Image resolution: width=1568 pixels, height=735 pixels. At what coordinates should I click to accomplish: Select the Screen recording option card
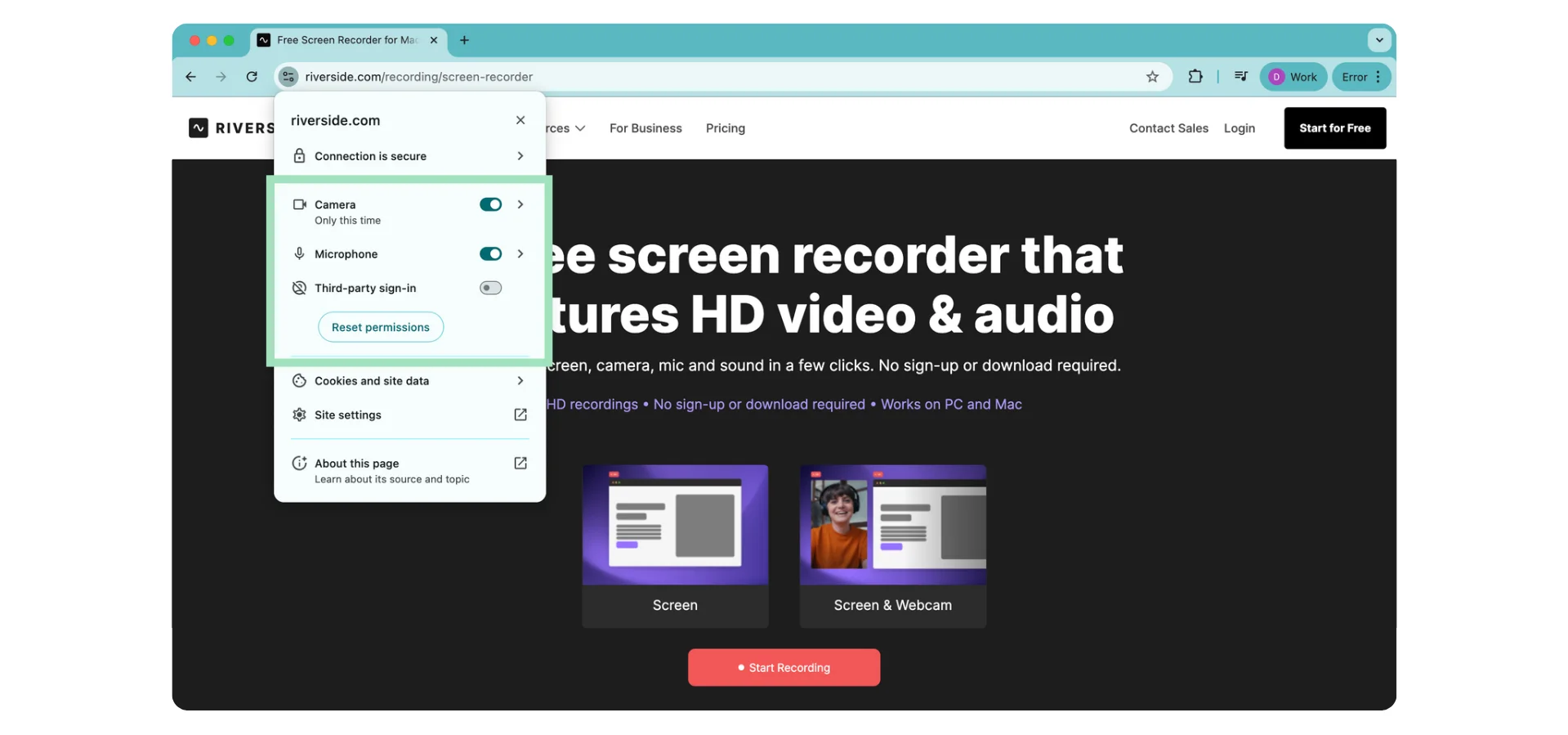pos(675,546)
